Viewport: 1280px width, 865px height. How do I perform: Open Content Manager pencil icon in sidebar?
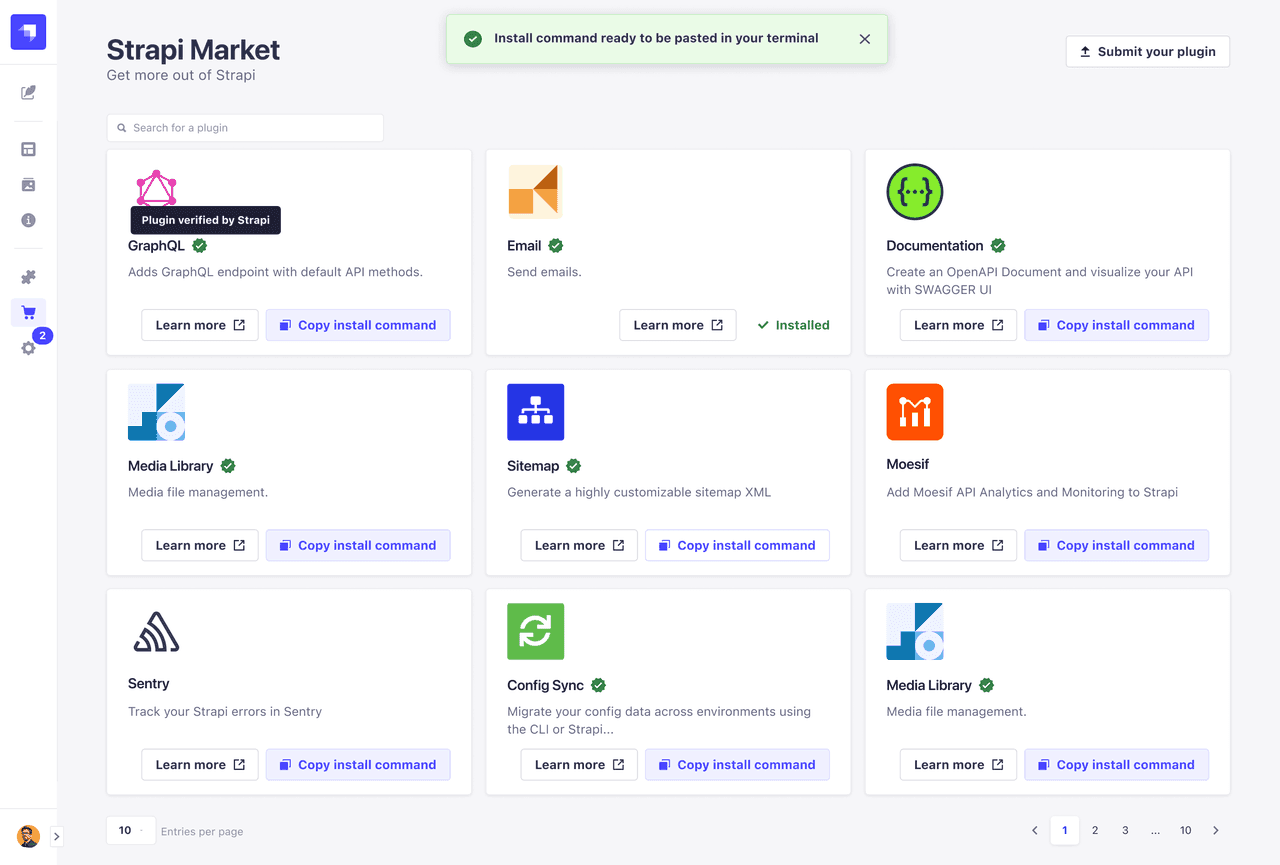[x=28, y=93]
